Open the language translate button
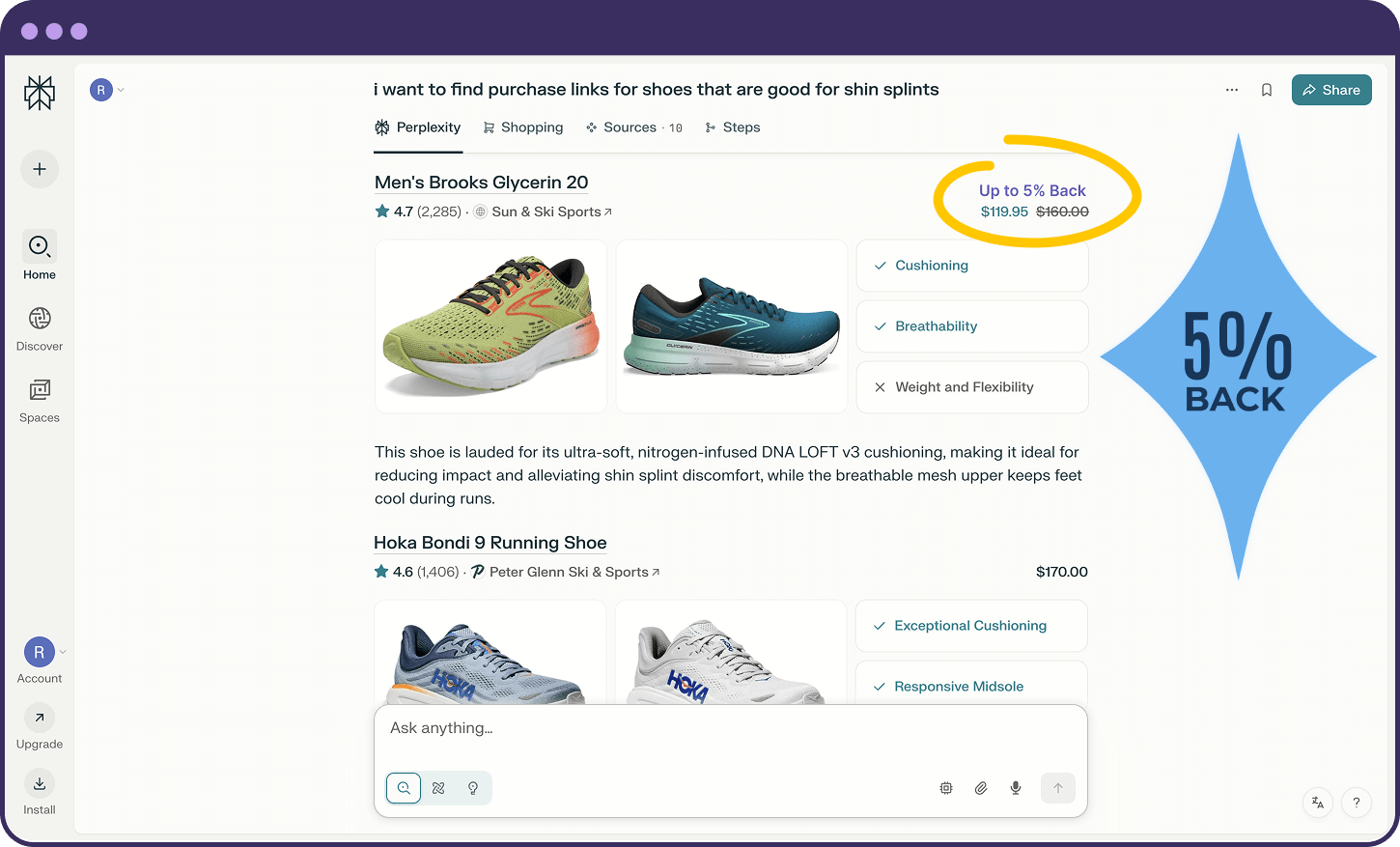The image size is (1400, 847). (x=1318, y=802)
